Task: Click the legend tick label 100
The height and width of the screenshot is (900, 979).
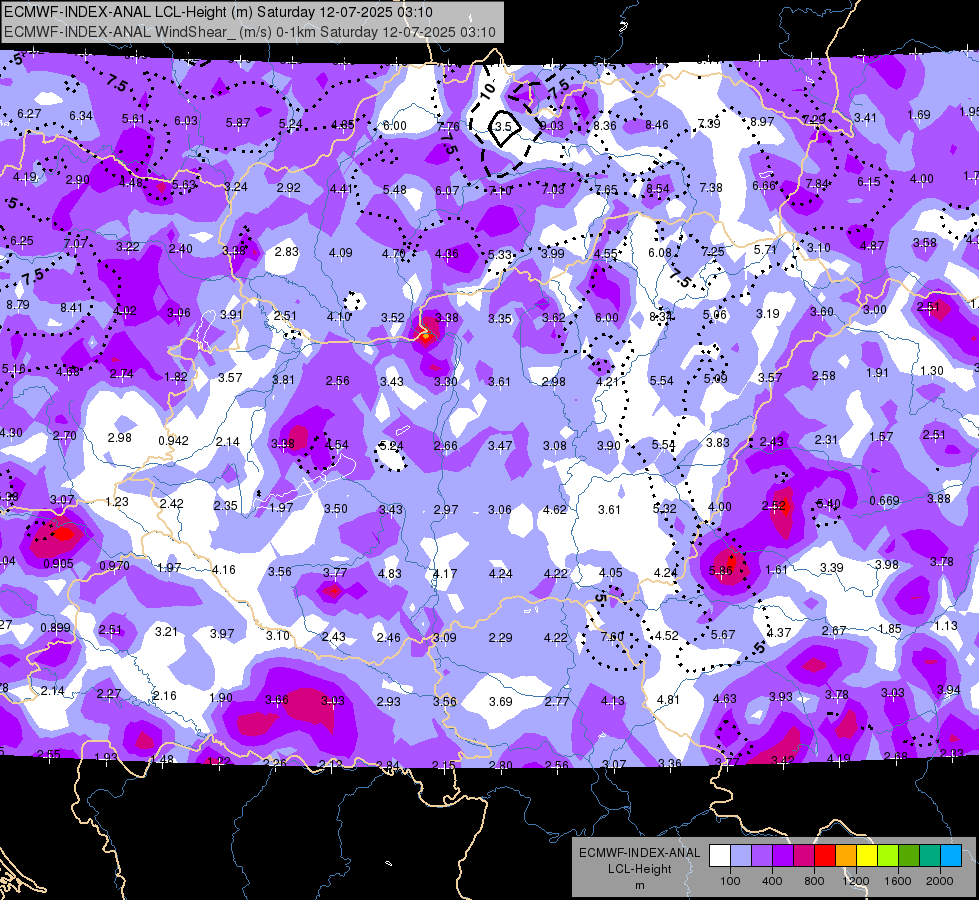Action: 730,881
